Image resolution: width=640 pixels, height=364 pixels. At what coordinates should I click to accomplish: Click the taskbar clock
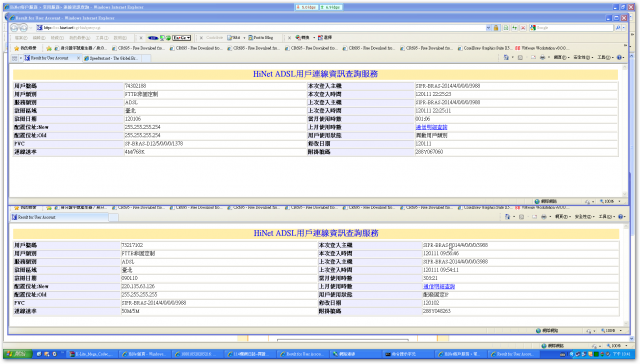[x=622, y=354]
